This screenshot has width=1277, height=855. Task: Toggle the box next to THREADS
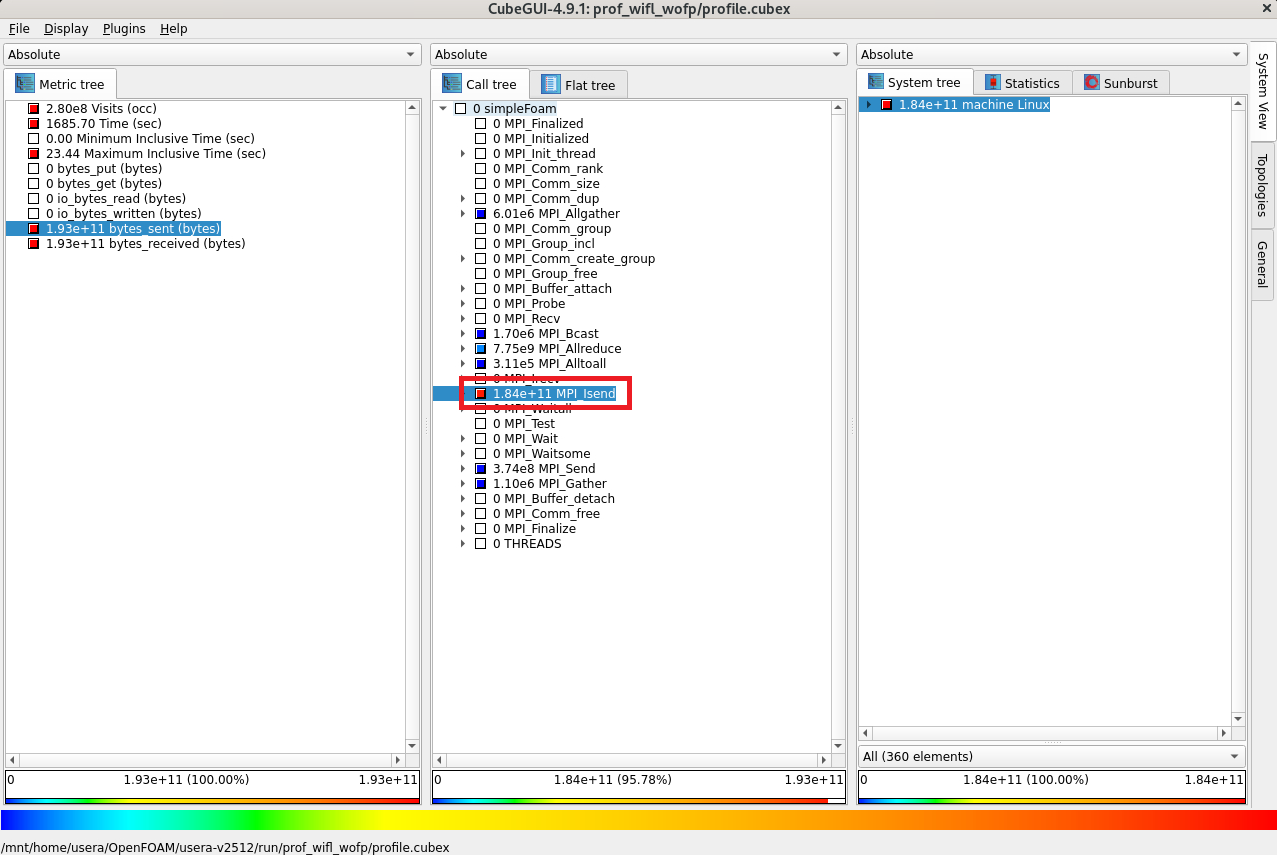click(x=481, y=544)
